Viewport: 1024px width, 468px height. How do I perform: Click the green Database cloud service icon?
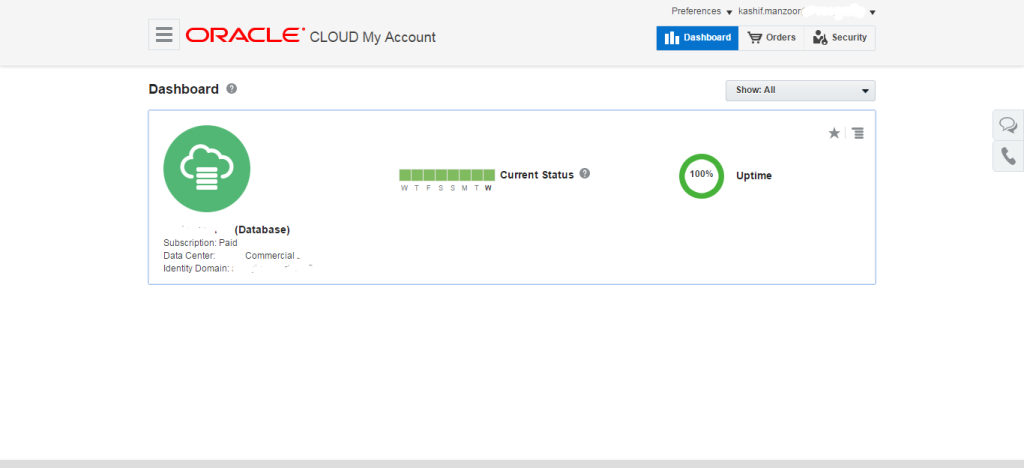[x=206, y=168]
